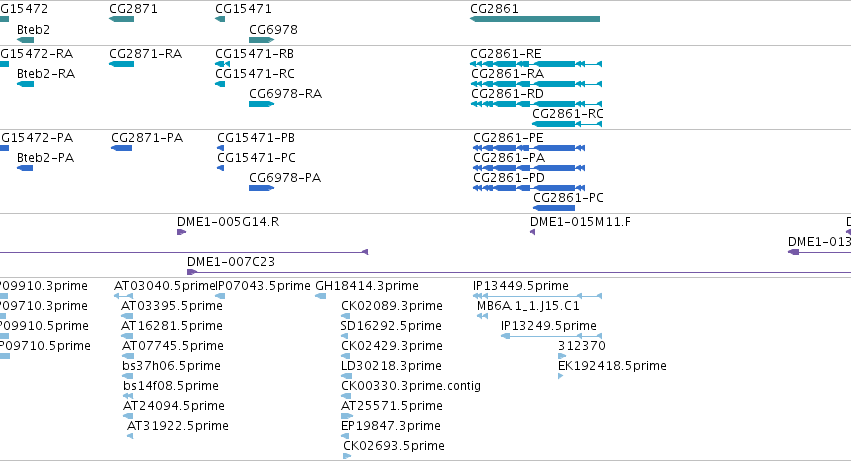
Task: Open protein Bteb2-PA
Action: point(45,158)
